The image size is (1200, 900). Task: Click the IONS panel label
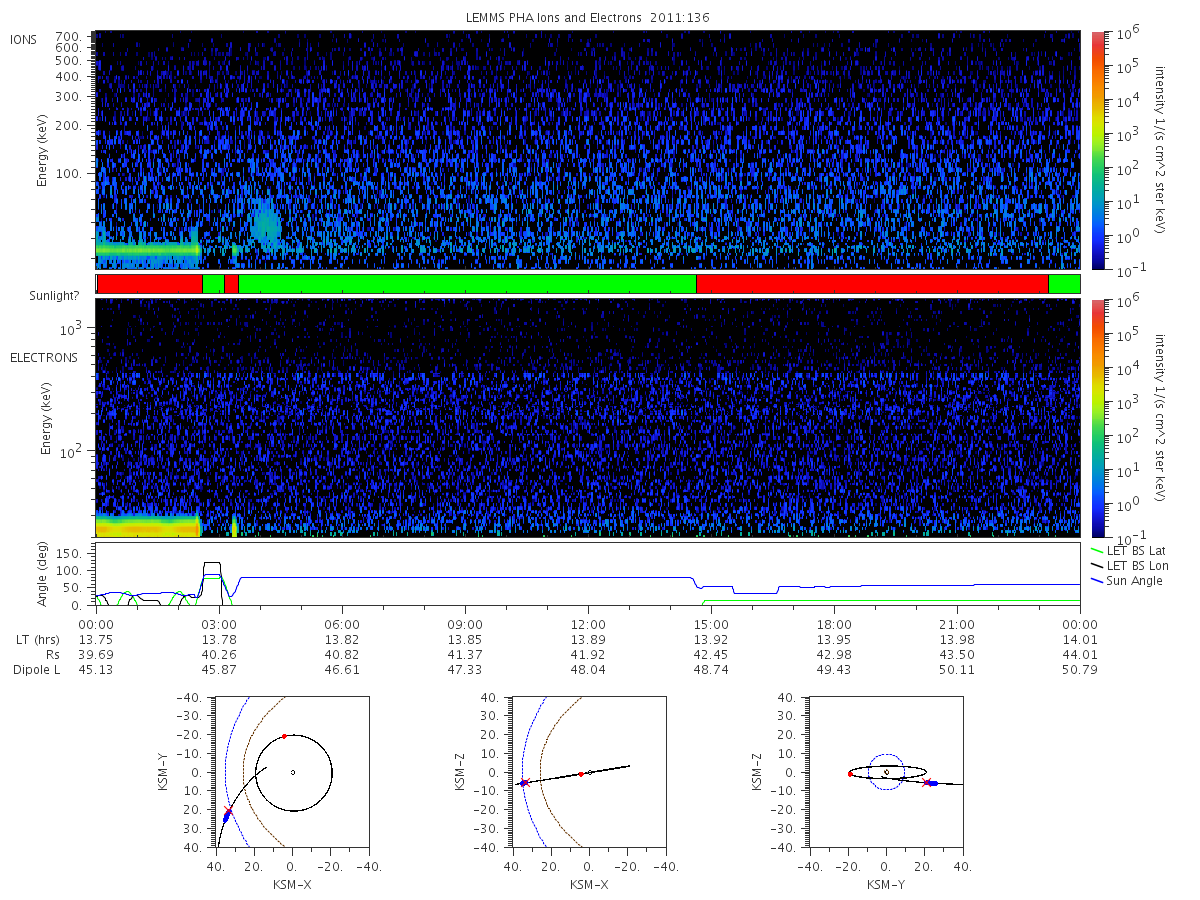pyautogui.click(x=25, y=40)
